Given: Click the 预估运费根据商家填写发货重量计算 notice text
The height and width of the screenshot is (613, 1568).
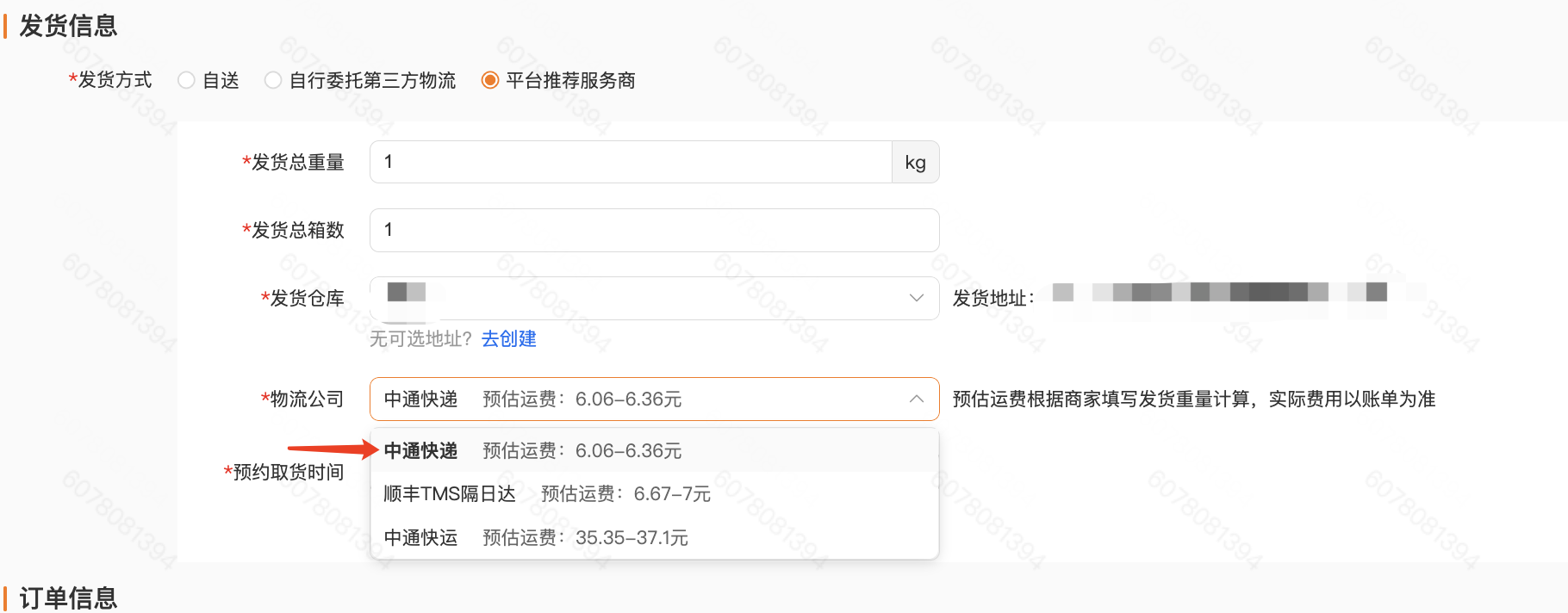Looking at the screenshot, I should coord(1194,399).
